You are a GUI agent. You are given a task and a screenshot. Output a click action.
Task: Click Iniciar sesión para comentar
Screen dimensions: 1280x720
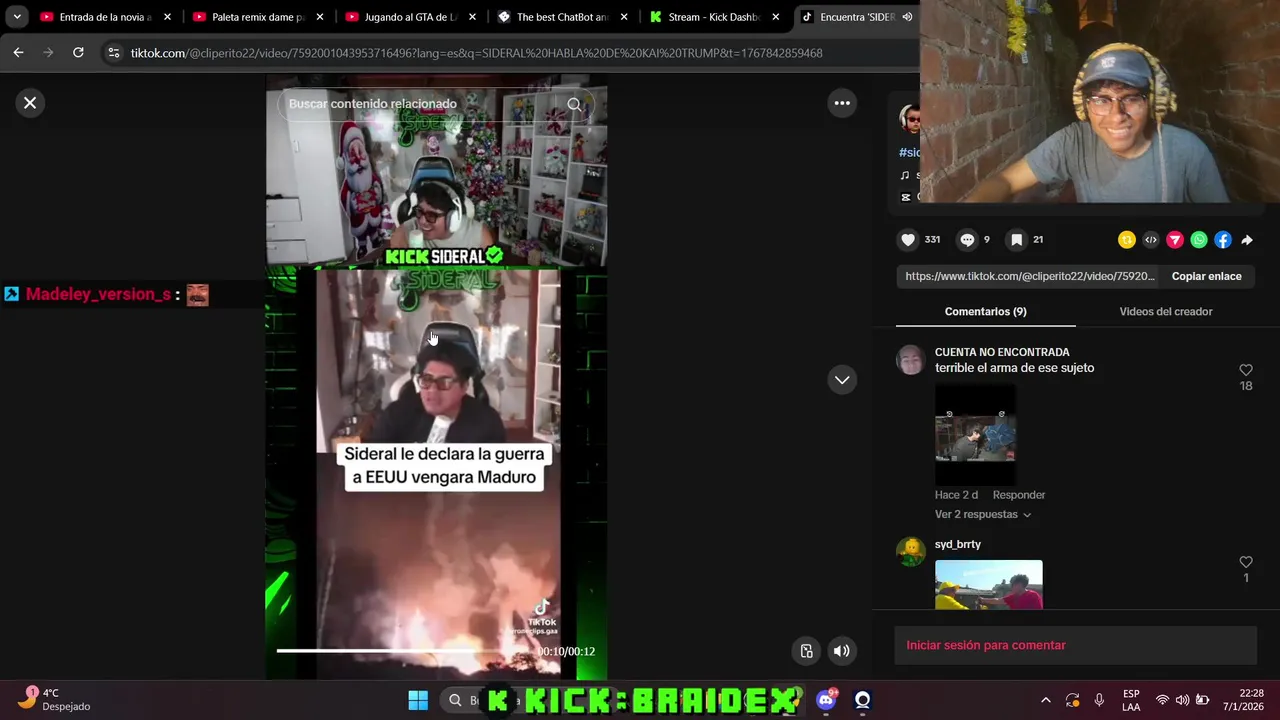click(x=1075, y=645)
